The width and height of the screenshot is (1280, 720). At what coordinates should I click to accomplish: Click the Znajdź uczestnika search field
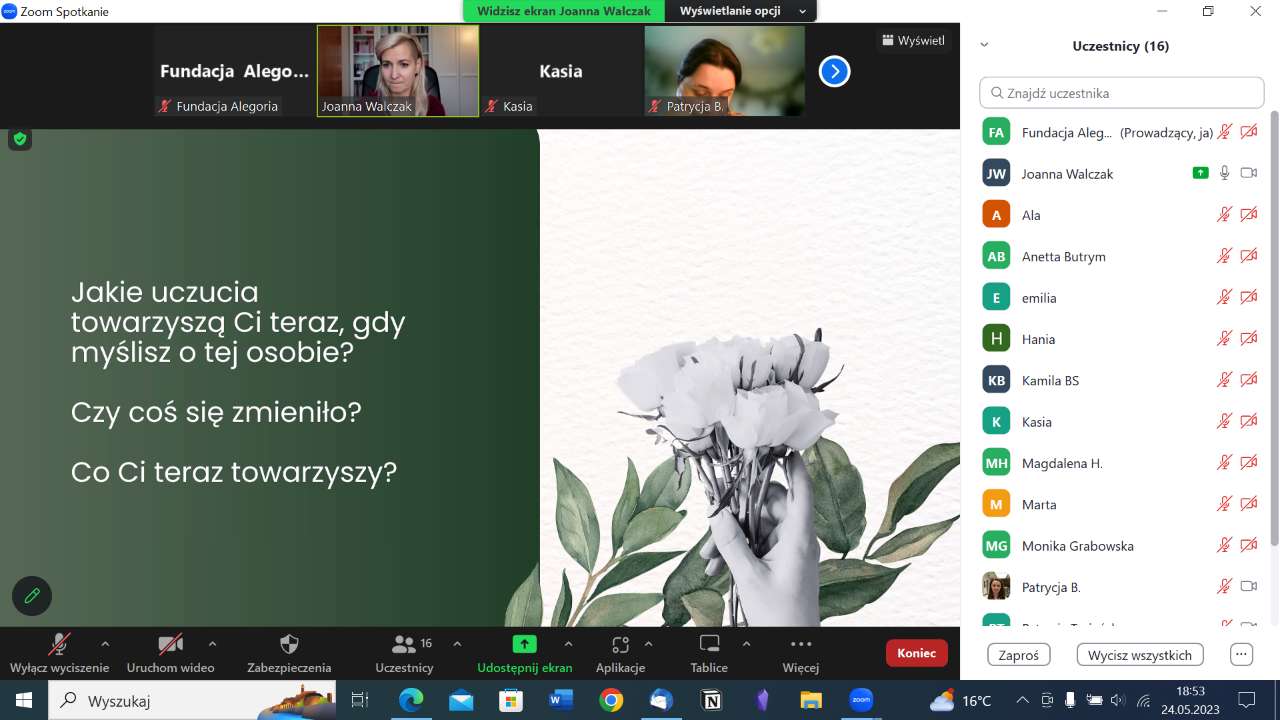point(1121,93)
